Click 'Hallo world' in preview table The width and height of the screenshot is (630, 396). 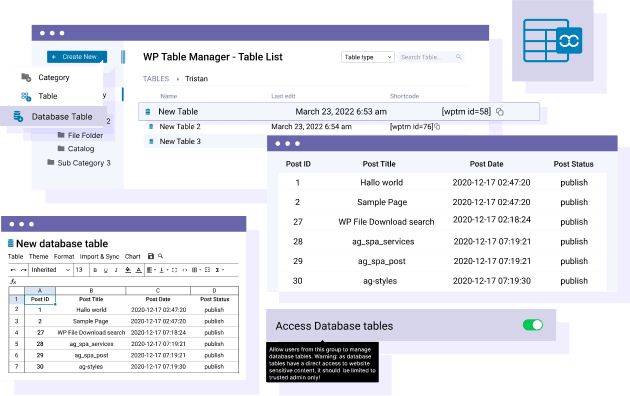[381, 182]
